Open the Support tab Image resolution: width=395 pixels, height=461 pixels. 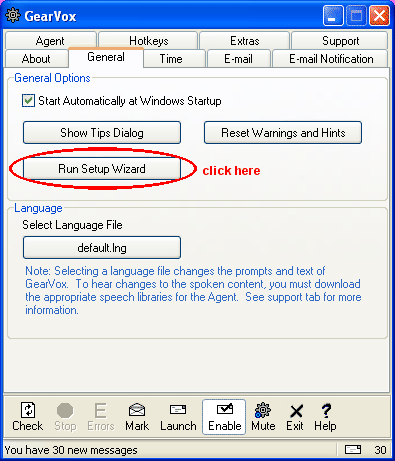340,41
